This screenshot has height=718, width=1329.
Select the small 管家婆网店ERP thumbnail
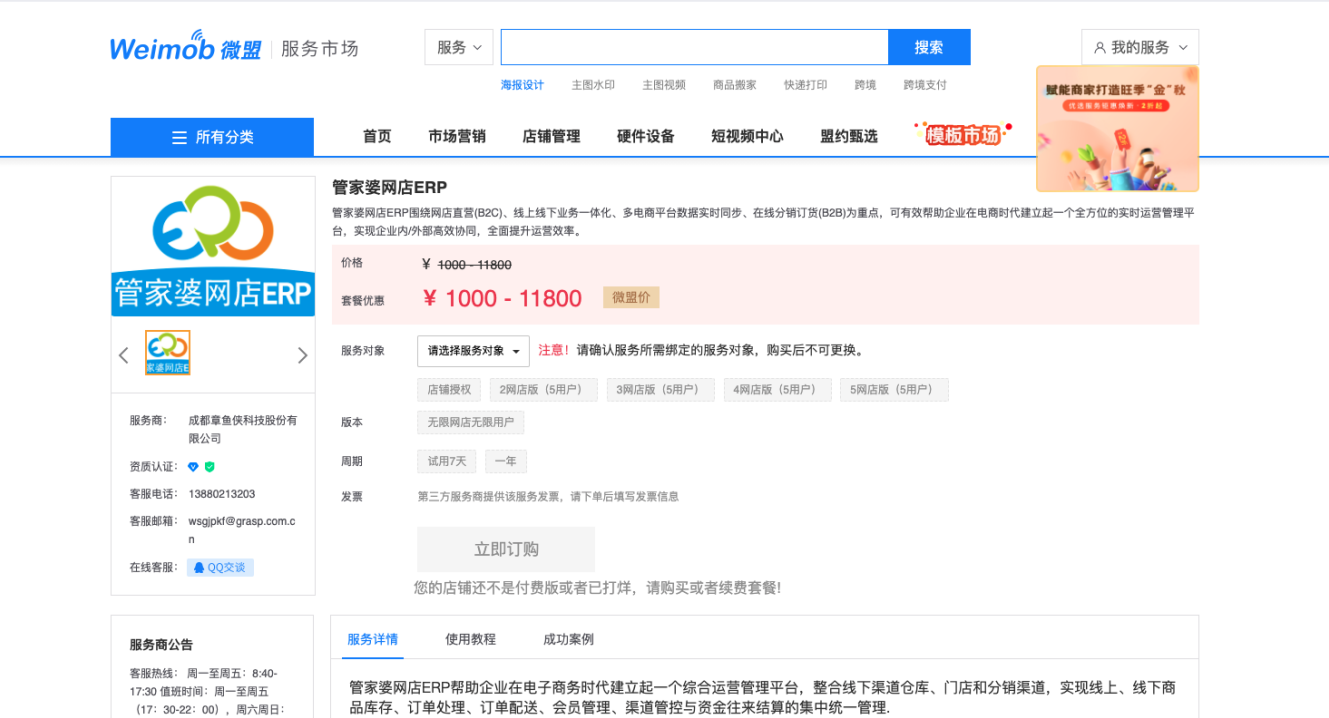pyautogui.click(x=168, y=353)
